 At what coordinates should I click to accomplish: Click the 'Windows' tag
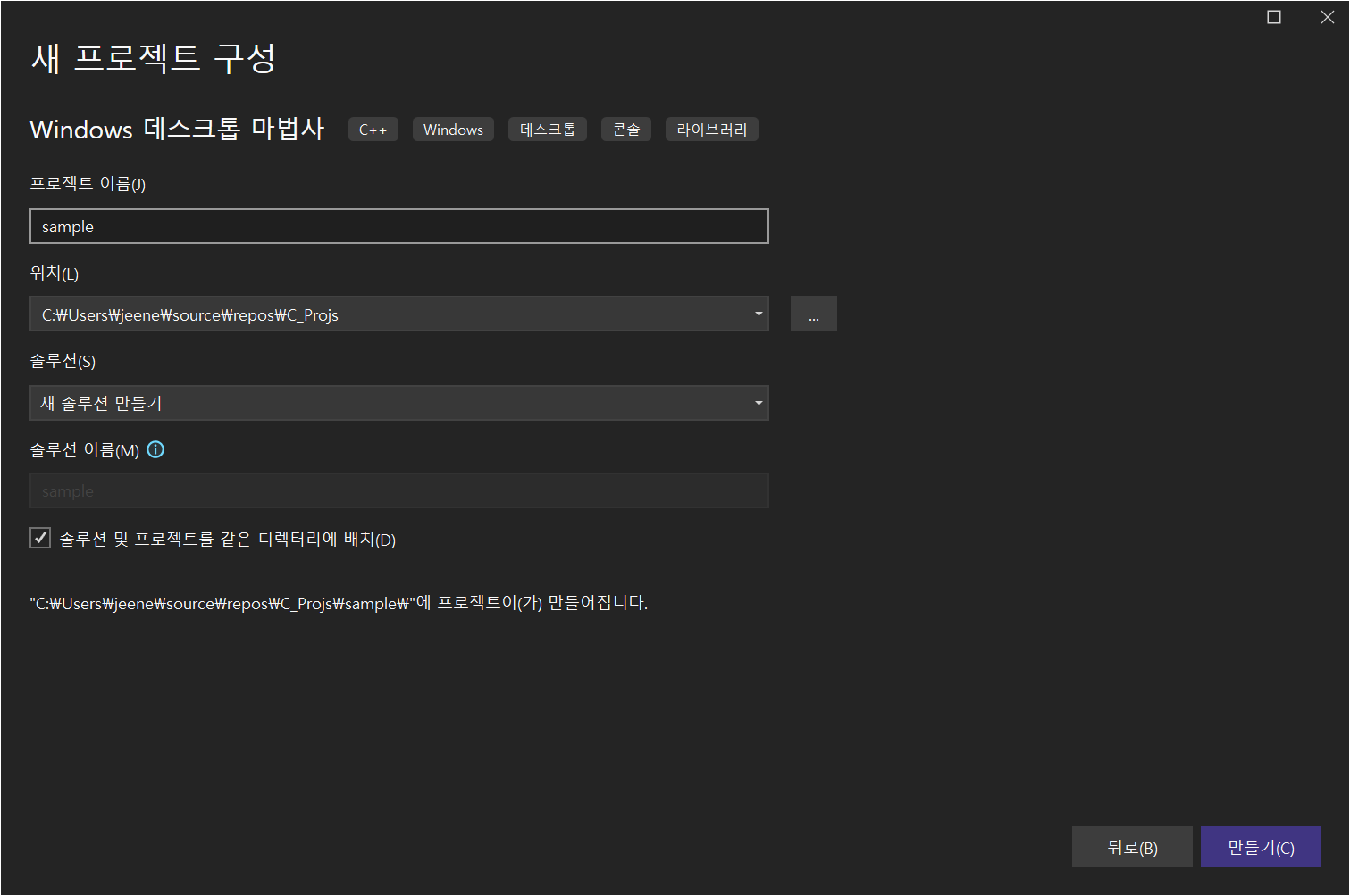pyautogui.click(x=453, y=130)
